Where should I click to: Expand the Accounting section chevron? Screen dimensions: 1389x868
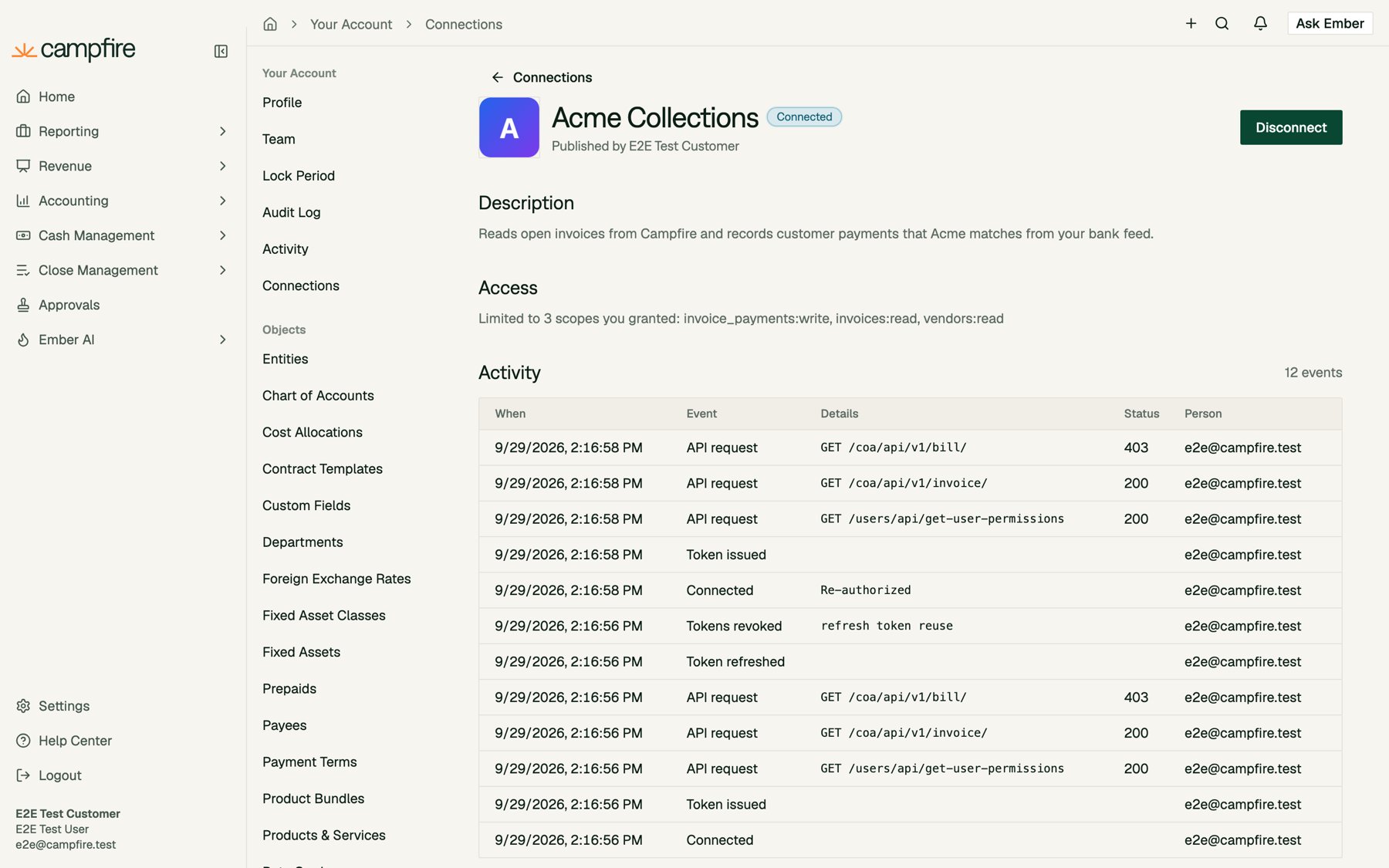[222, 201]
